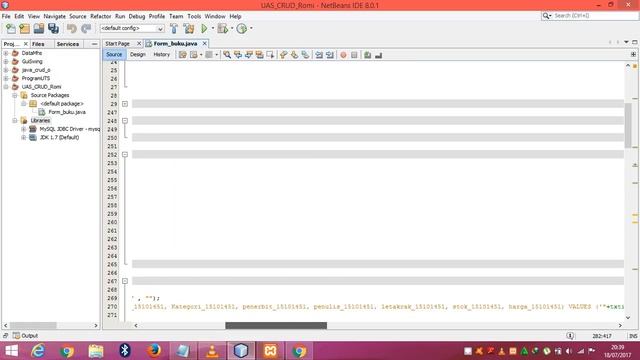640x360 pixels.
Task: Open the Debug Project dropdown arrow
Action: 232,28
